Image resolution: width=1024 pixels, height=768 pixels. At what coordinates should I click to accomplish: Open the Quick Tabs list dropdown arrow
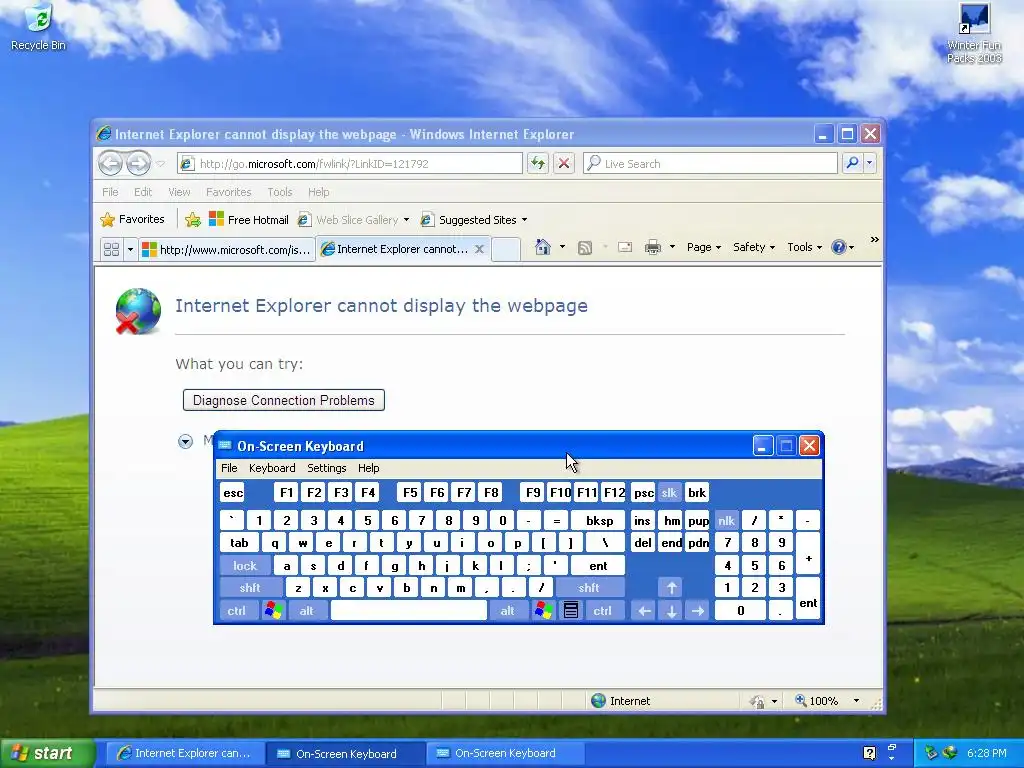coord(130,249)
